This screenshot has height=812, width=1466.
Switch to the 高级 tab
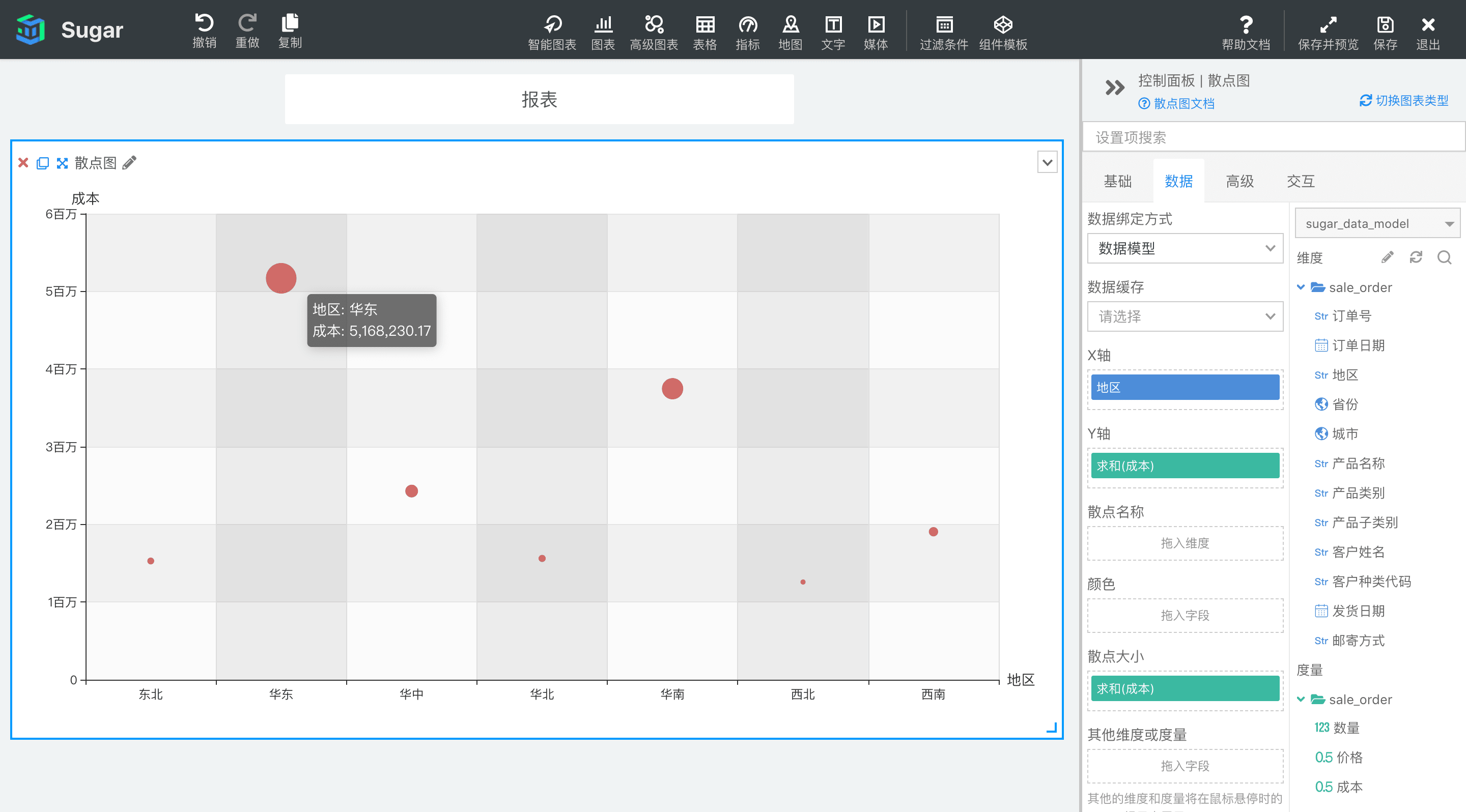(x=1240, y=181)
